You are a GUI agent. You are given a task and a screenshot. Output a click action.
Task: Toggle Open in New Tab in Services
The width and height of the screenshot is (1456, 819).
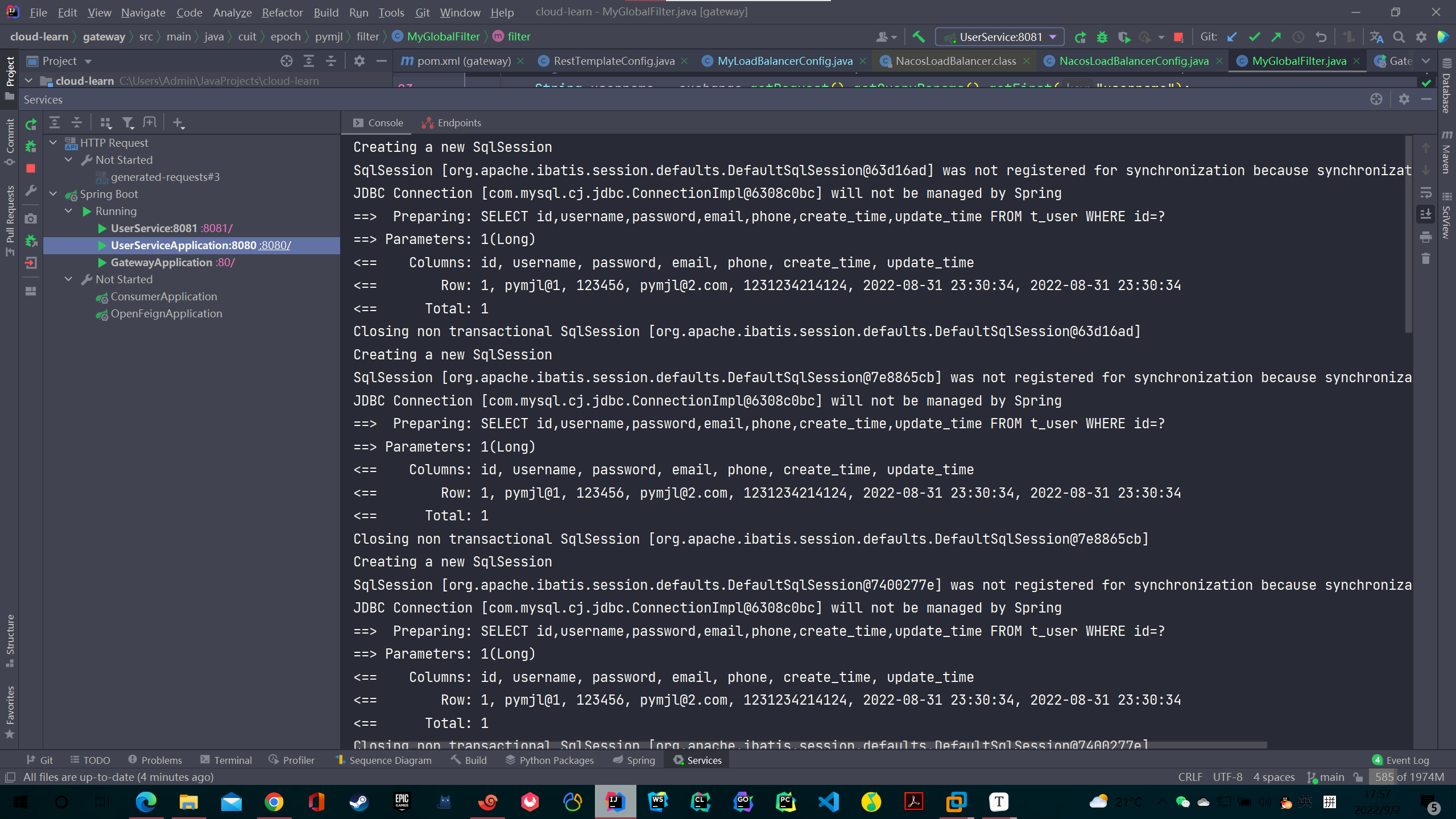pyautogui.click(x=150, y=122)
